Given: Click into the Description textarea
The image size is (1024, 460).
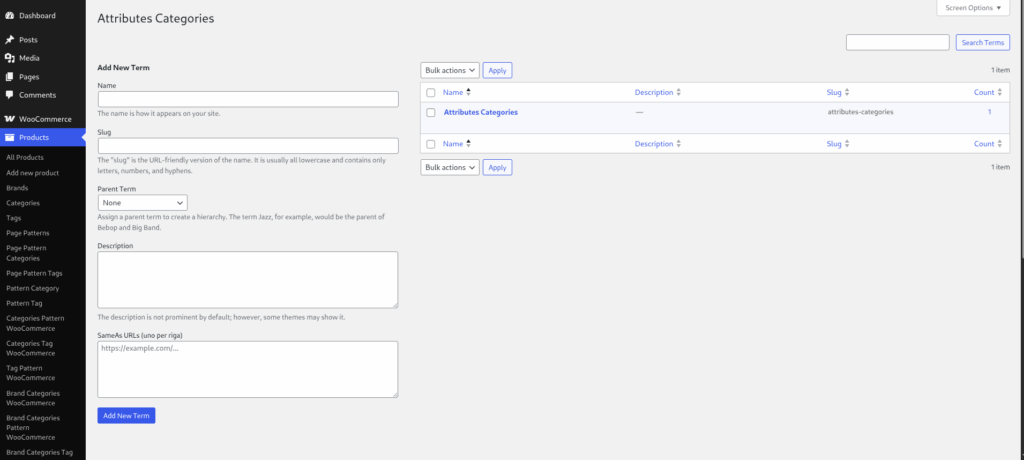Looking at the screenshot, I should point(248,280).
